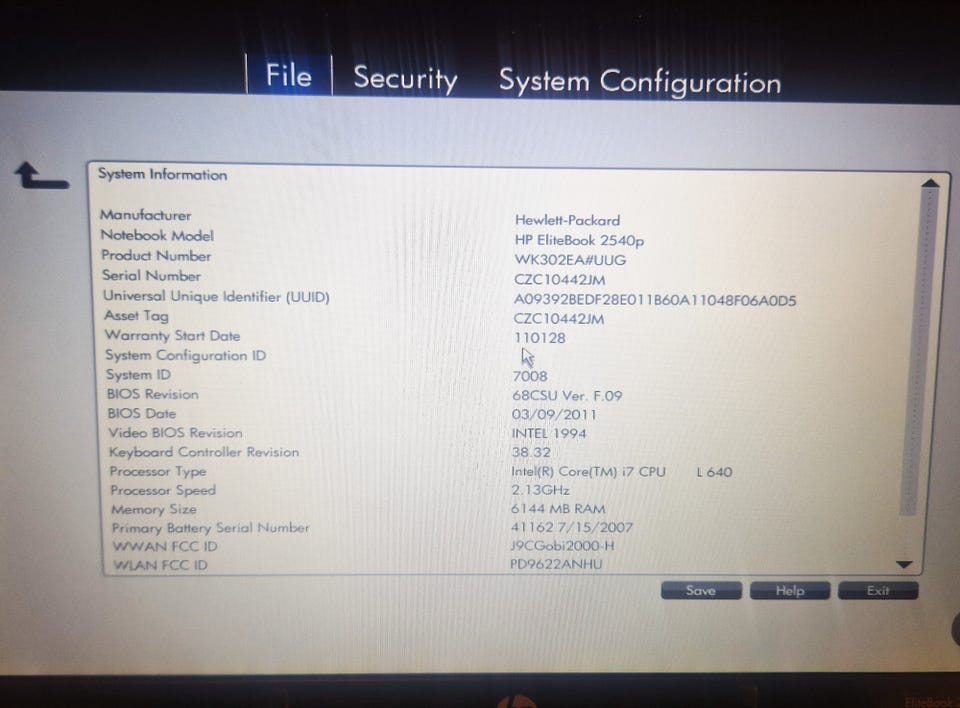Click the Primary Battery Serial Number label

(211, 527)
